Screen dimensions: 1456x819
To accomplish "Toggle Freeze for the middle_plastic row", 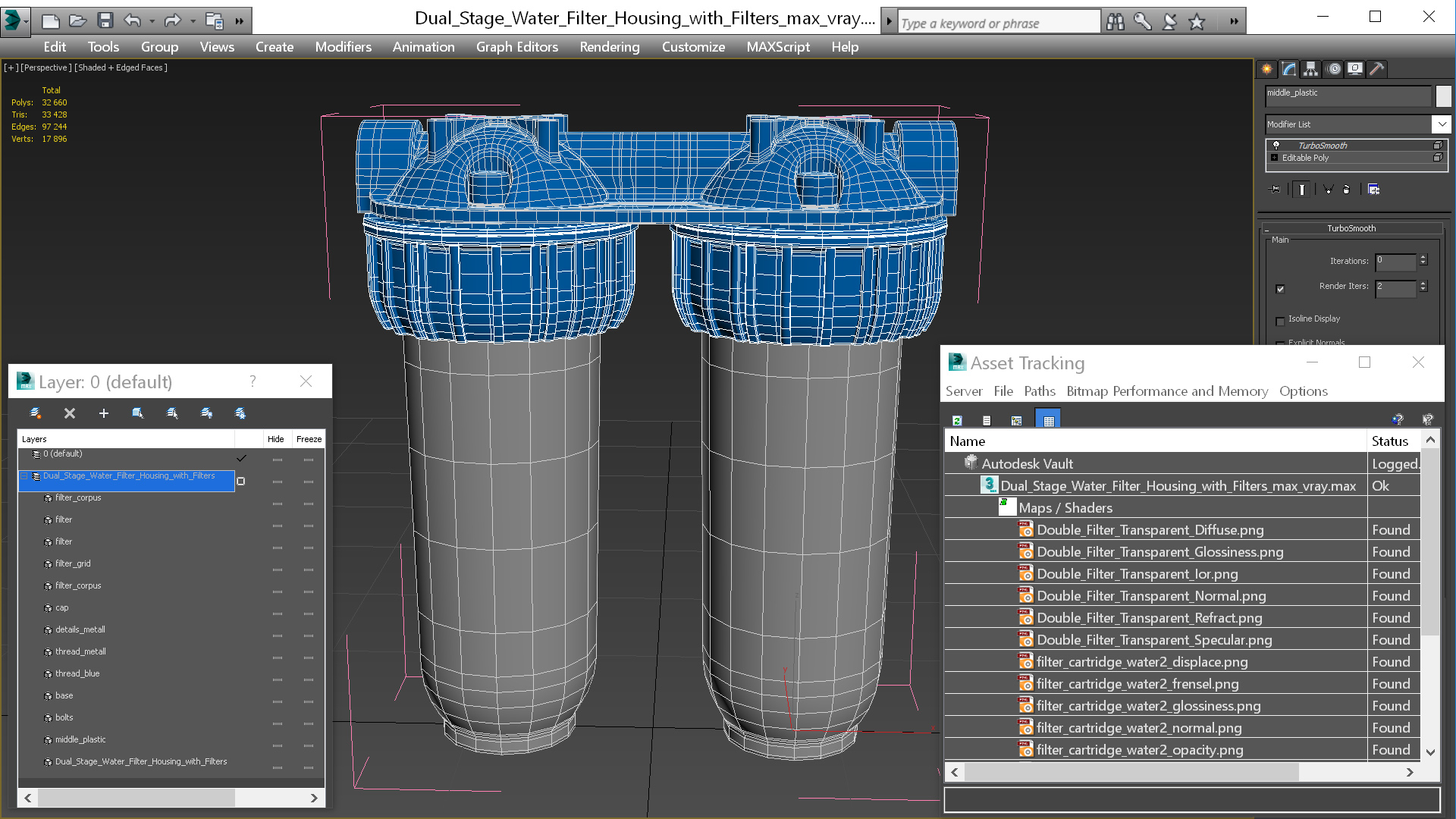I will [309, 745].
